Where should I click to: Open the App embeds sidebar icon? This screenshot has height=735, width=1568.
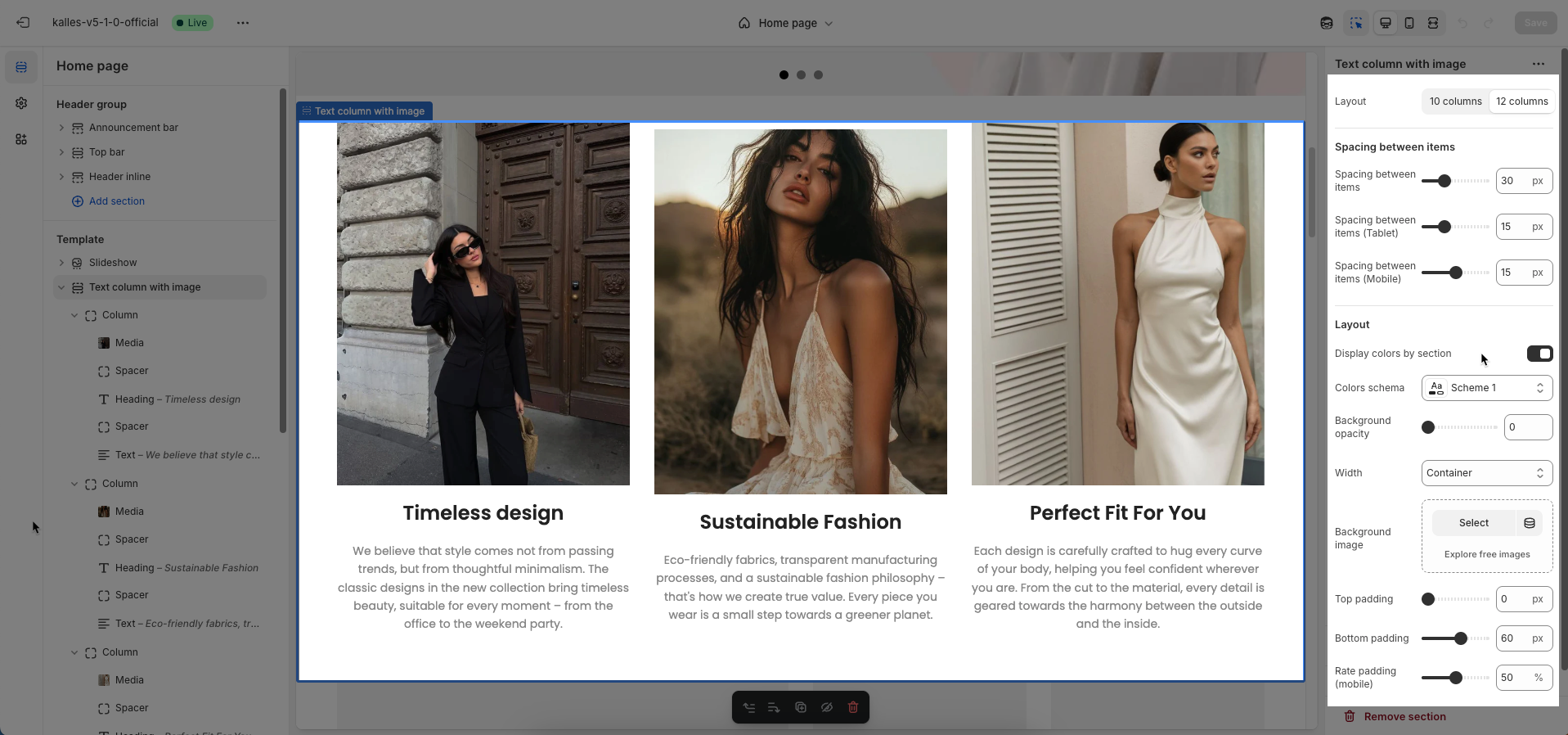click(21, 139)
